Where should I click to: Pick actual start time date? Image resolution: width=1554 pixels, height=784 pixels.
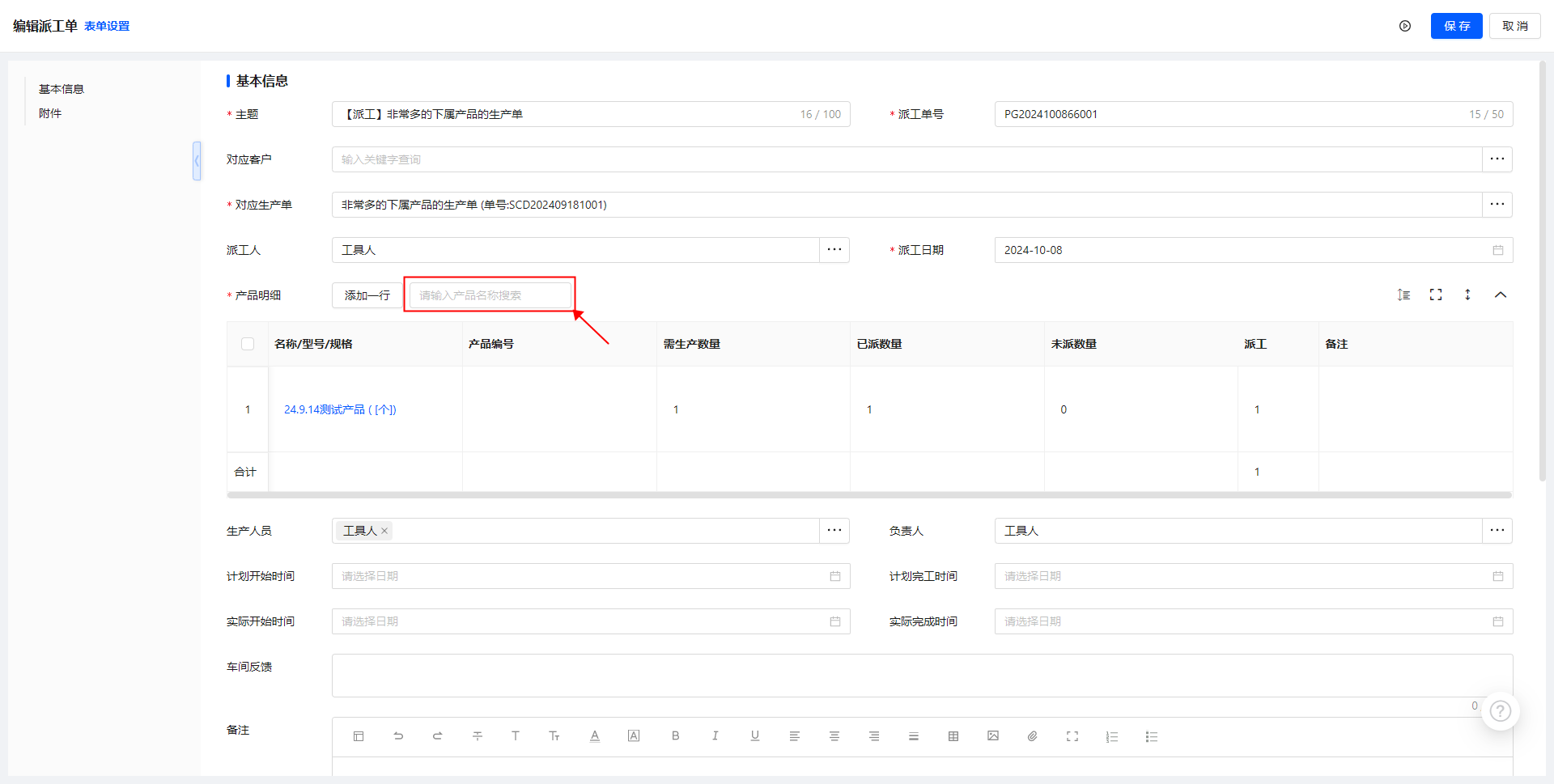tap(591, 621)
